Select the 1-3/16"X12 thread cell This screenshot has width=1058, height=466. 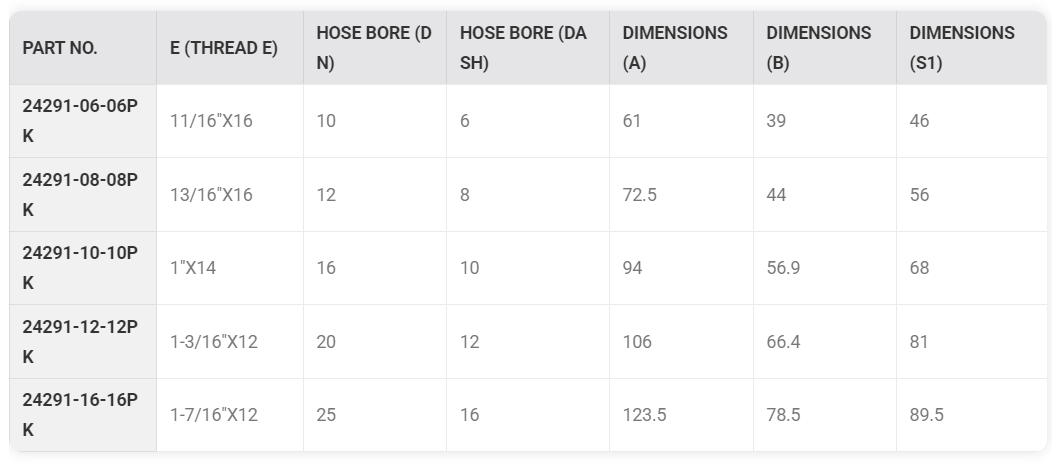[x=214, y=342]
